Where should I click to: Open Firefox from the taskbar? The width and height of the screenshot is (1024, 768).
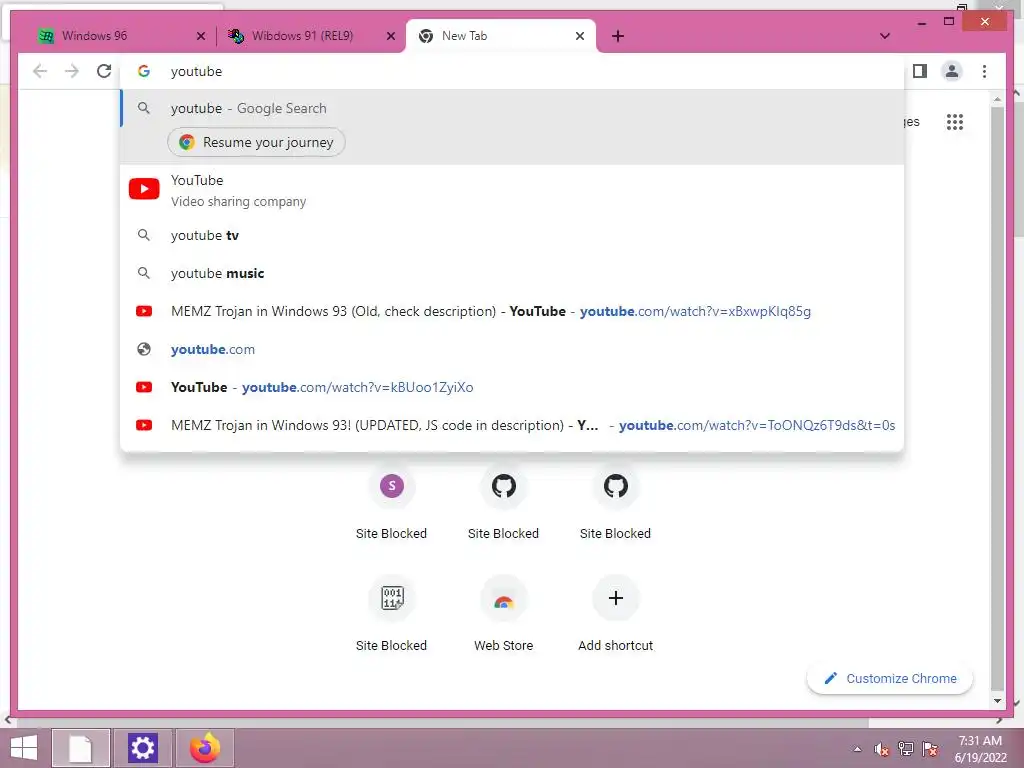click(x=204, y=748)
